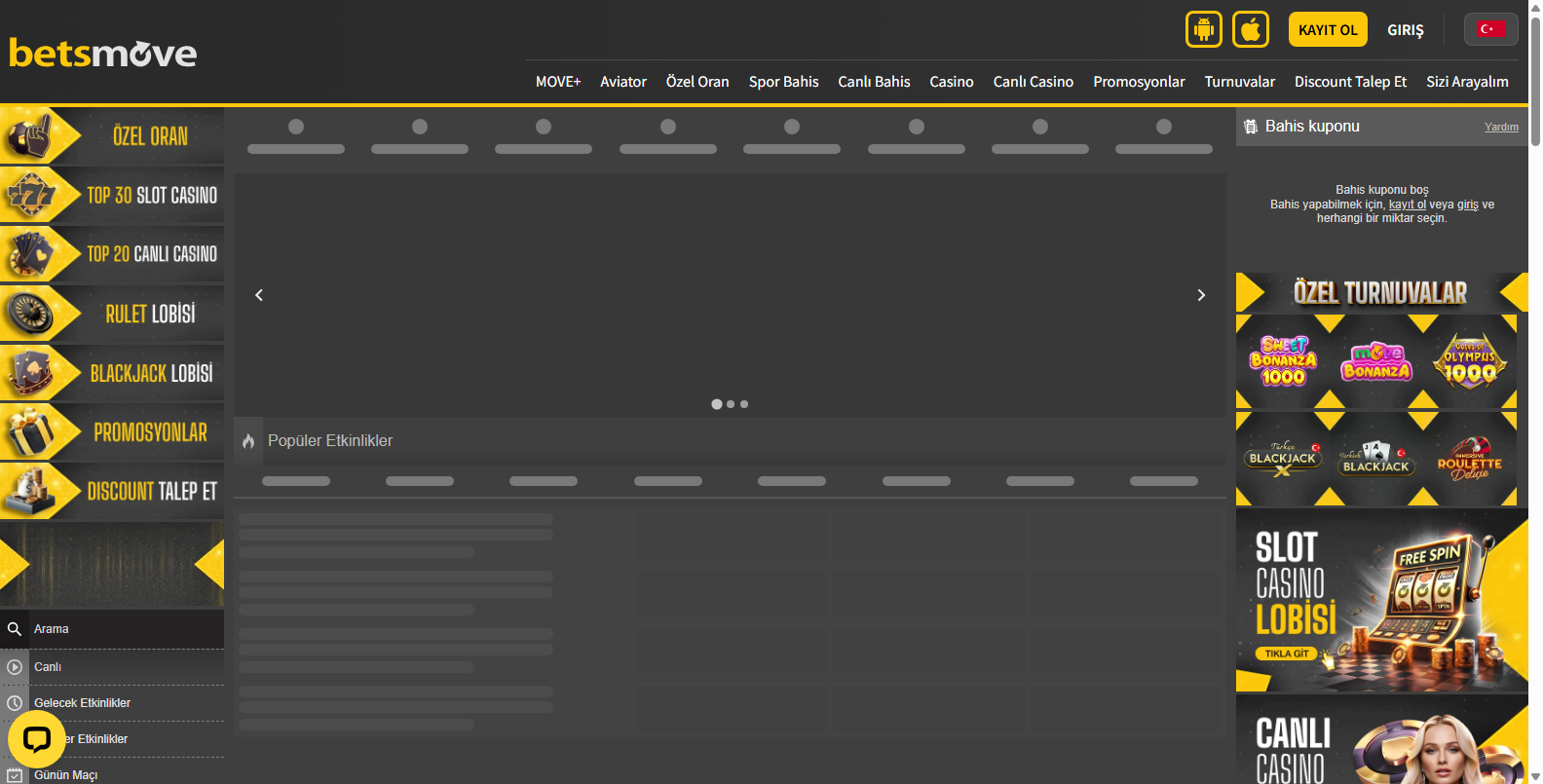The width and height of the screenshot is (1543, 784).
Task: Open Sizi Arayalım callback page
Action: [1467, 82]
